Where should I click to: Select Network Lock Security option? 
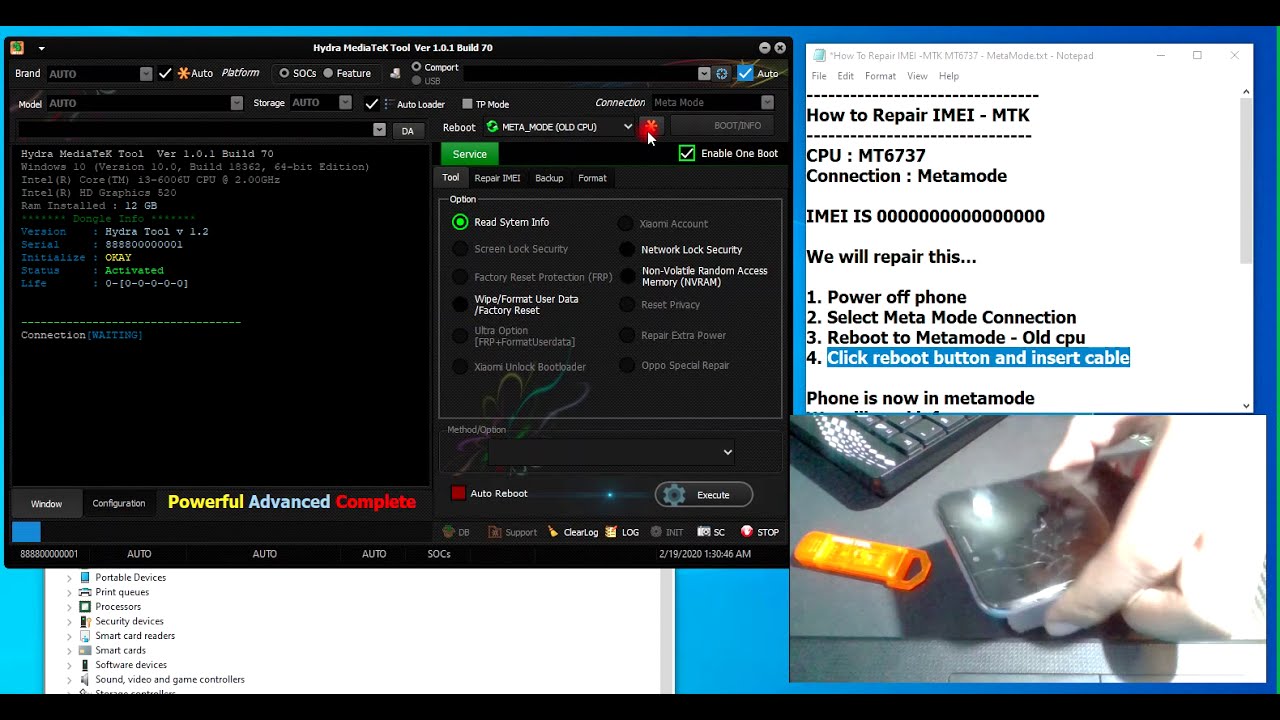tap(626, 250)
